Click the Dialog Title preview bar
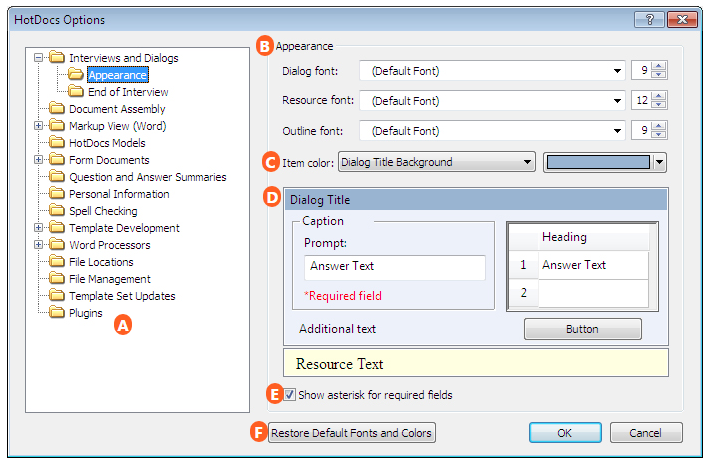 [x=476, y=200]
